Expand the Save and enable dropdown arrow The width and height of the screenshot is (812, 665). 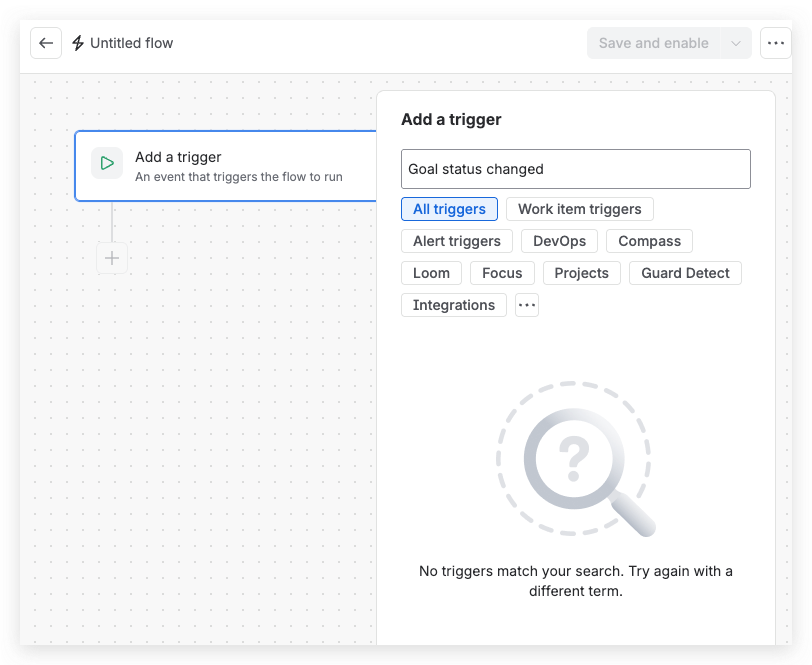click(x=735, y=43)
